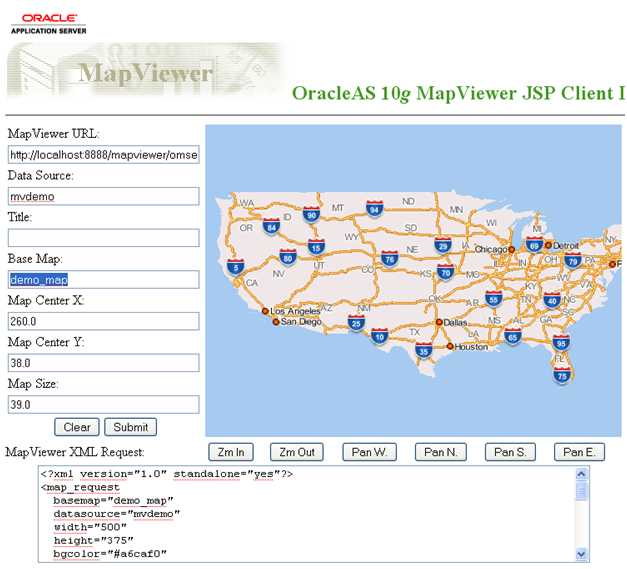627x569 pixels.
Task: Click the San Diego city marker
Action: [x=276, y=321]
